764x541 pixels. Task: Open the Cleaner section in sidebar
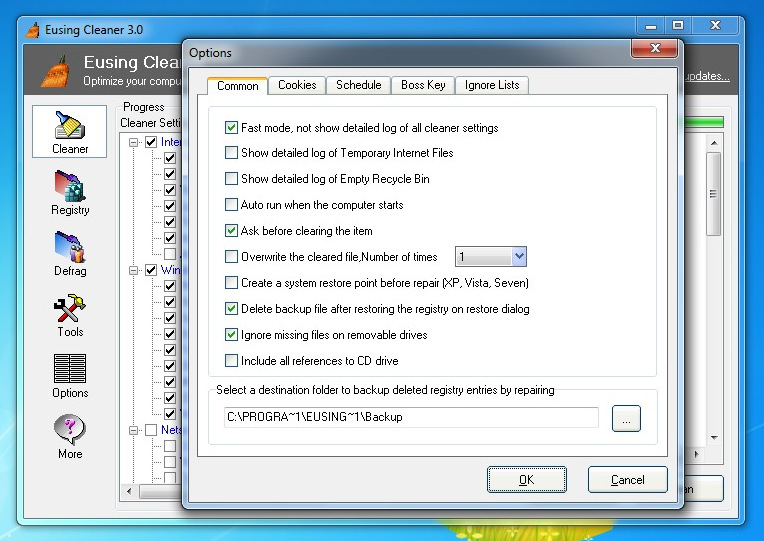(x=70, y=131)
